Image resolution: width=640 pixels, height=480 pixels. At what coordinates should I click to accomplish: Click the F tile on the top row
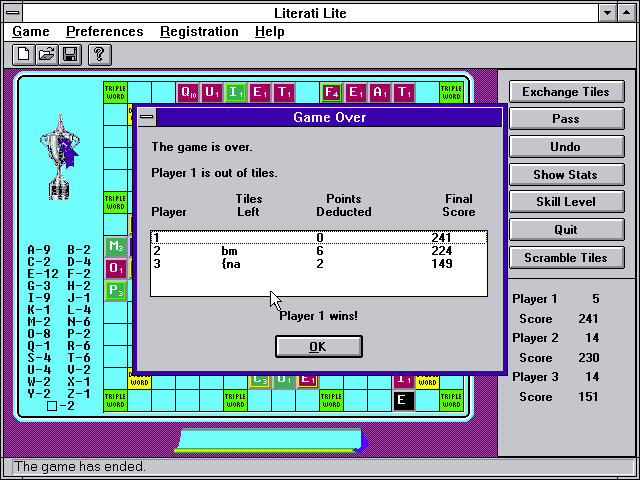pyautogui.click(x=332, y=93)
